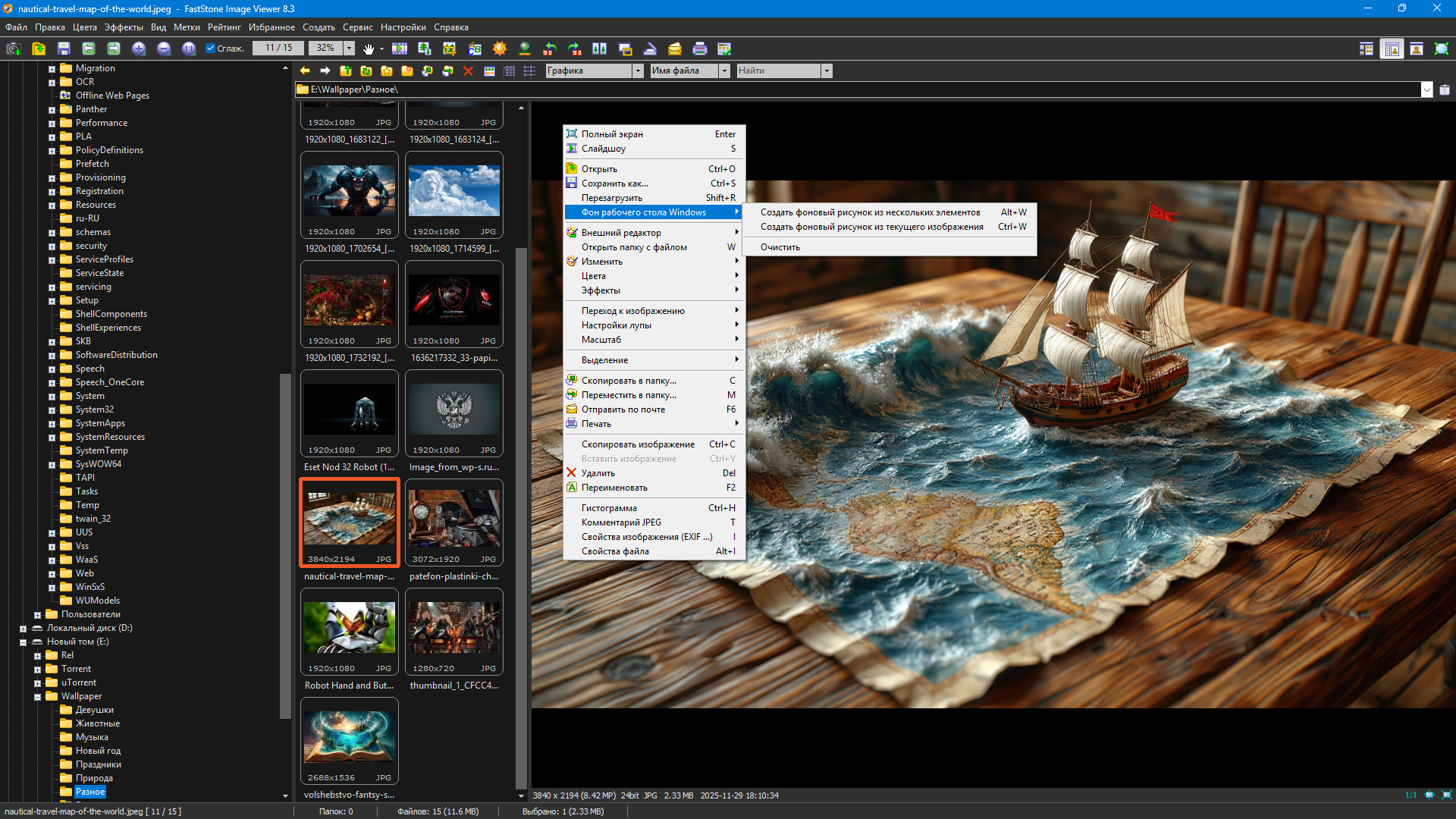Screen dimensions: 1456x819
Task: Open the Эффекты menu in menu bar
Action: (124, 27)
